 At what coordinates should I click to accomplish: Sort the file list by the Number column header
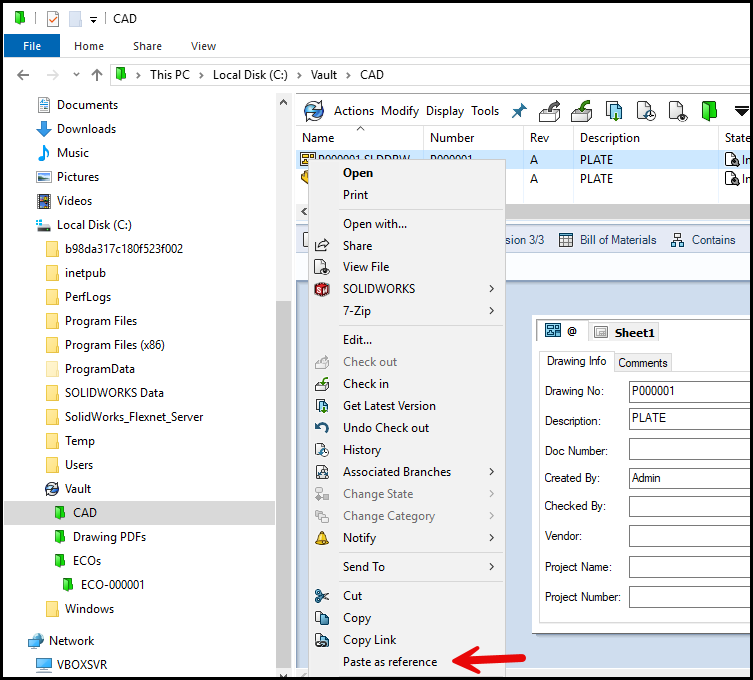pos(474,138)
